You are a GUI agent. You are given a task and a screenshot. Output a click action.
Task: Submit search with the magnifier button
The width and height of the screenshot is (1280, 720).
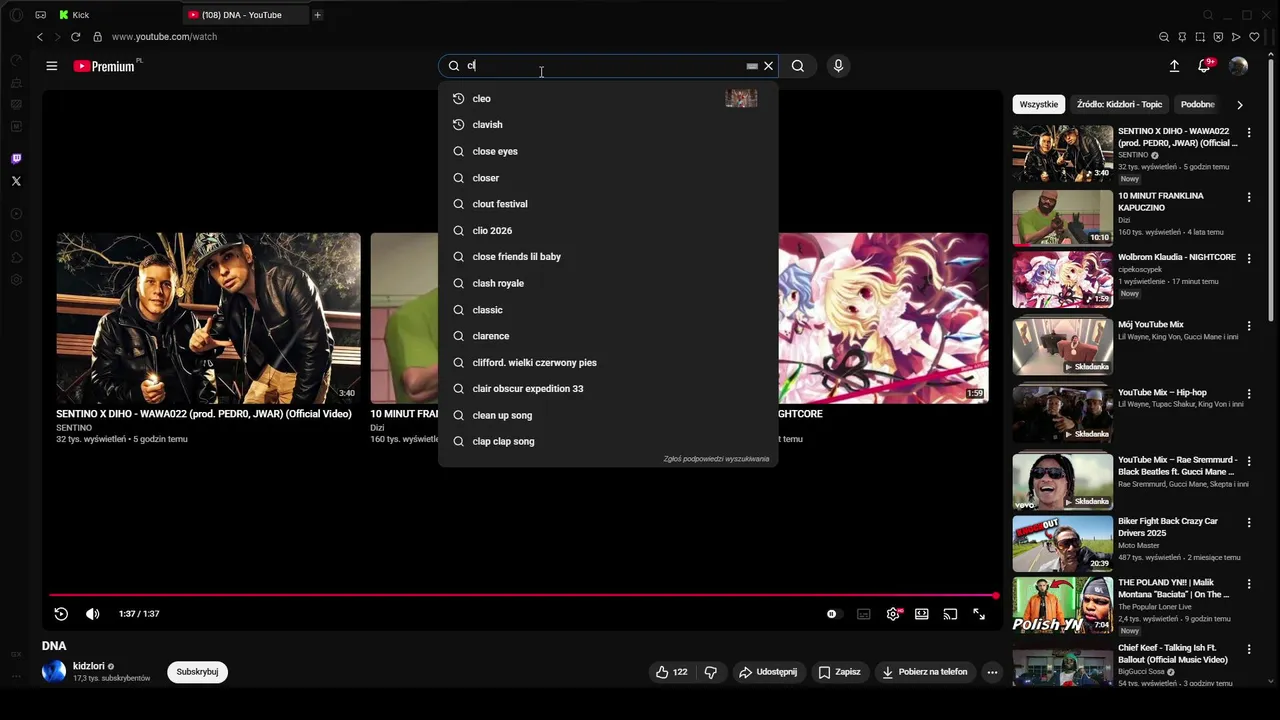(798, 66)
